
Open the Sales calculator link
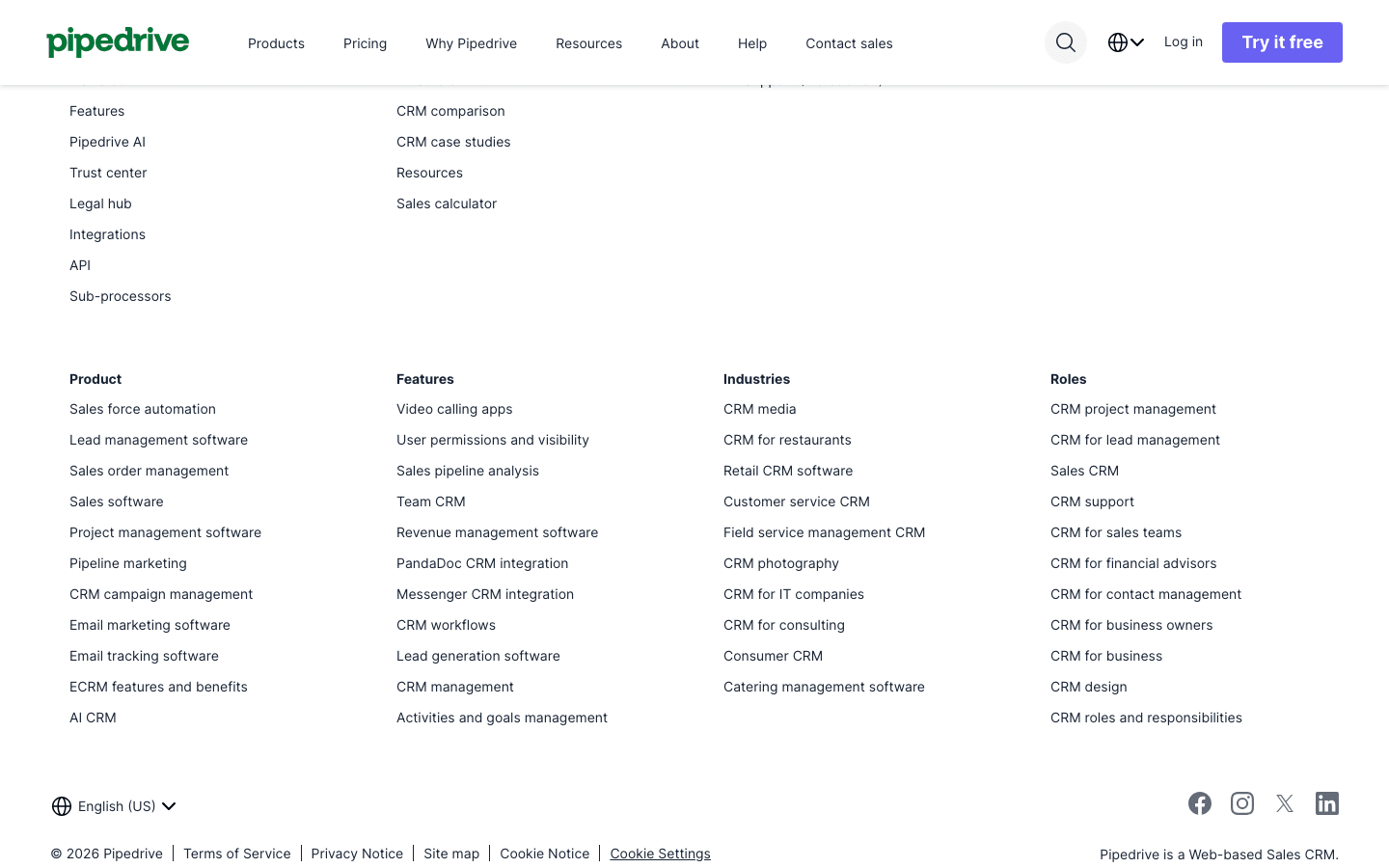(447, 203)
